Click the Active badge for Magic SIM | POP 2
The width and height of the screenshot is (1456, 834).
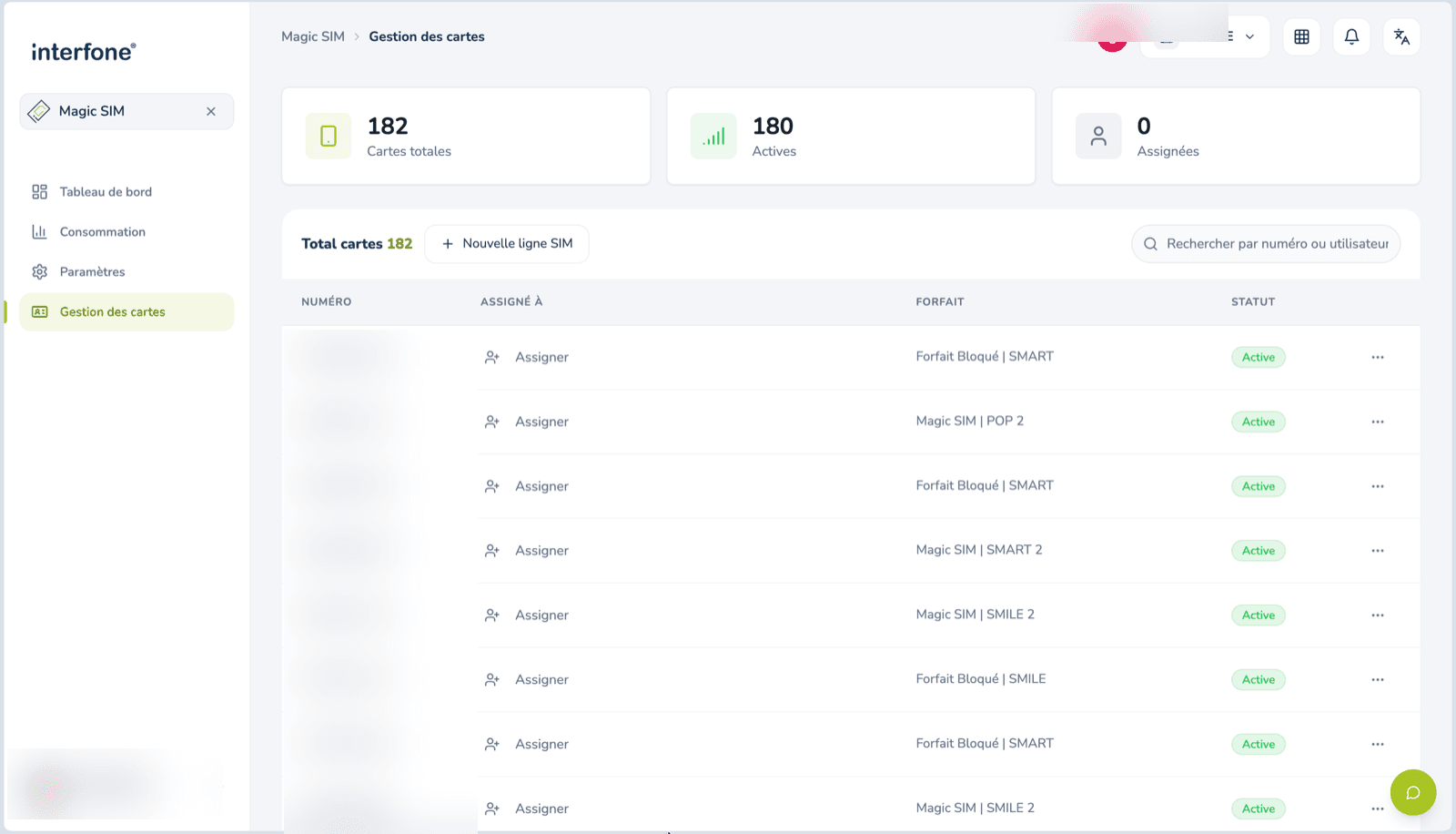pyautogui.click(x=1259, y=422)
